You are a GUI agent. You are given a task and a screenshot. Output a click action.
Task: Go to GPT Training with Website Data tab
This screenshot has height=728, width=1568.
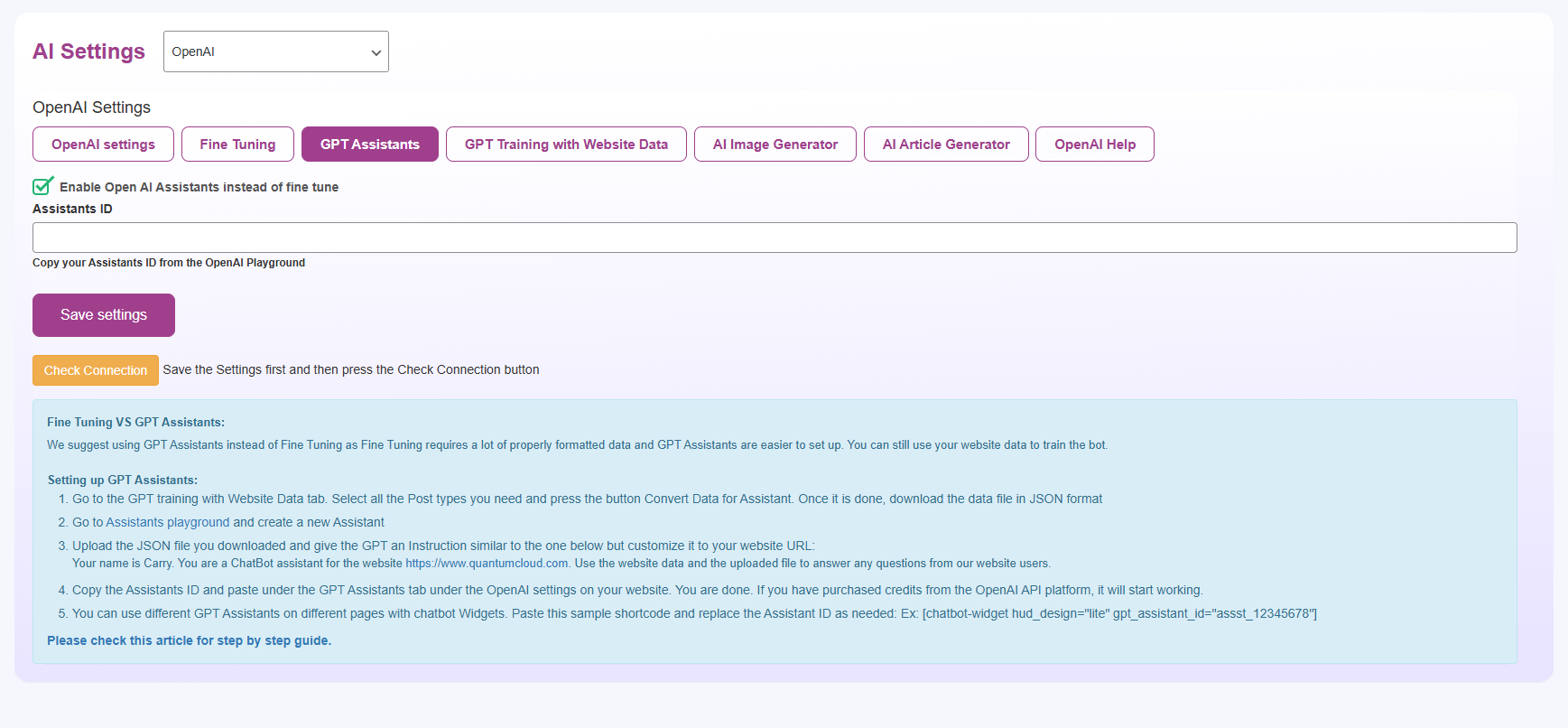click(x=566, y=145)
